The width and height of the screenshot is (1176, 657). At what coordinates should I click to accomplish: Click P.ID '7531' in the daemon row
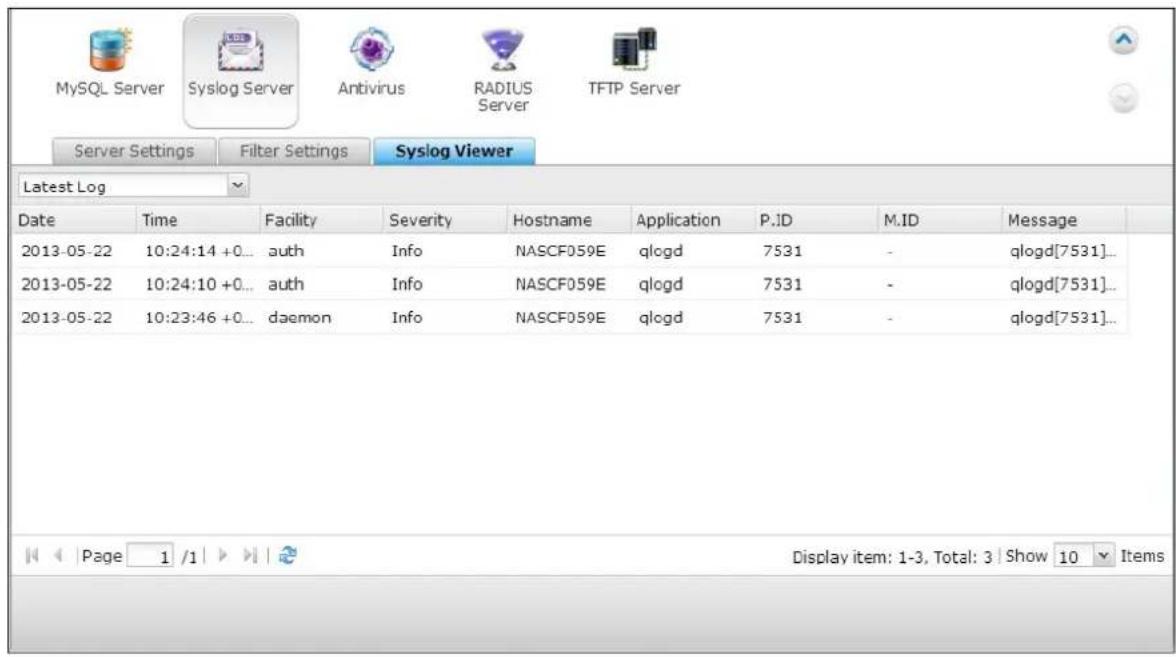[x=782, y=317]
